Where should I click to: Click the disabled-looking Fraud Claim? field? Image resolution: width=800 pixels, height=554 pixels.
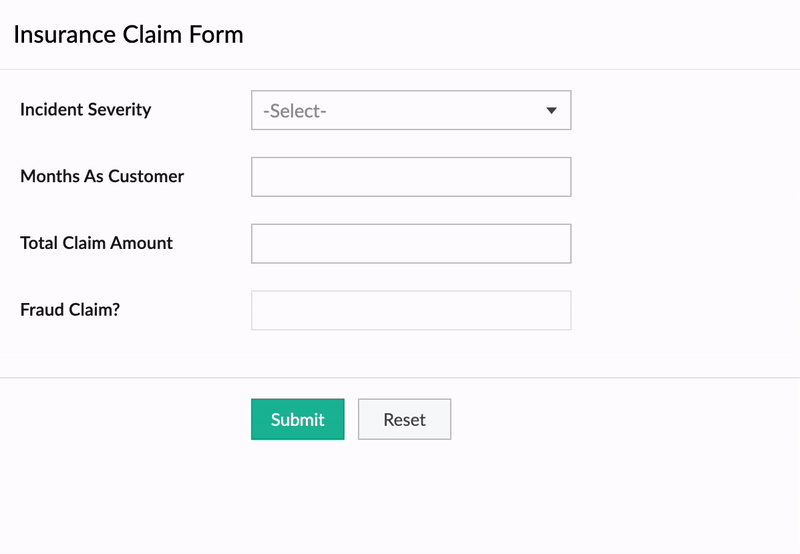(x=410, y=310)
